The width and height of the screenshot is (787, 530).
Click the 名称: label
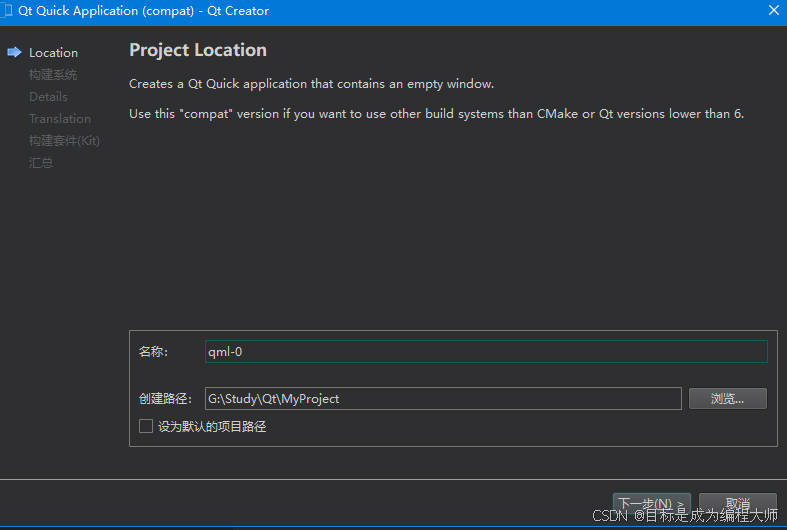coord(153,352)
